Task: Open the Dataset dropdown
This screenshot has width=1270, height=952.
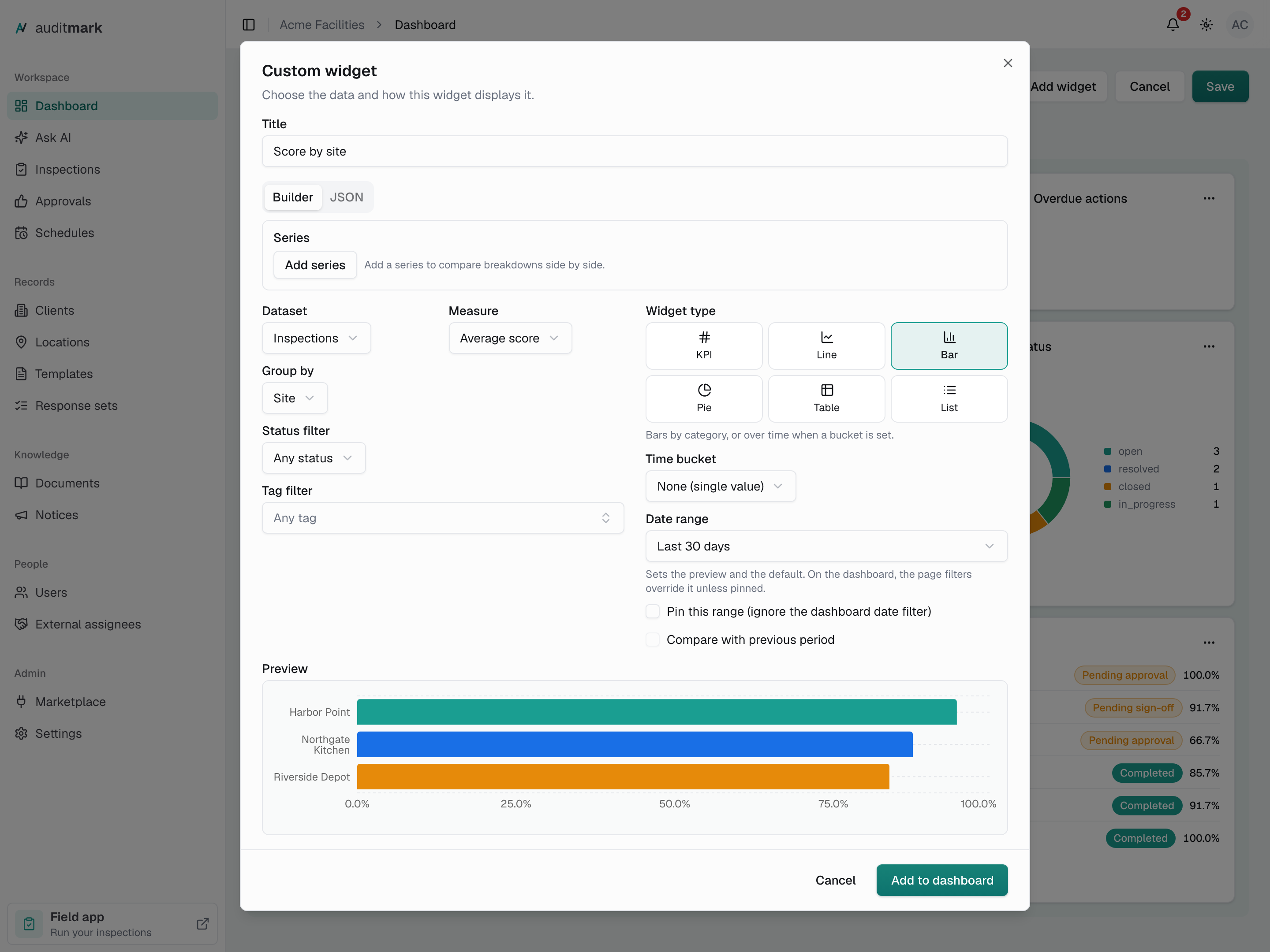Action: coord(316,338)
